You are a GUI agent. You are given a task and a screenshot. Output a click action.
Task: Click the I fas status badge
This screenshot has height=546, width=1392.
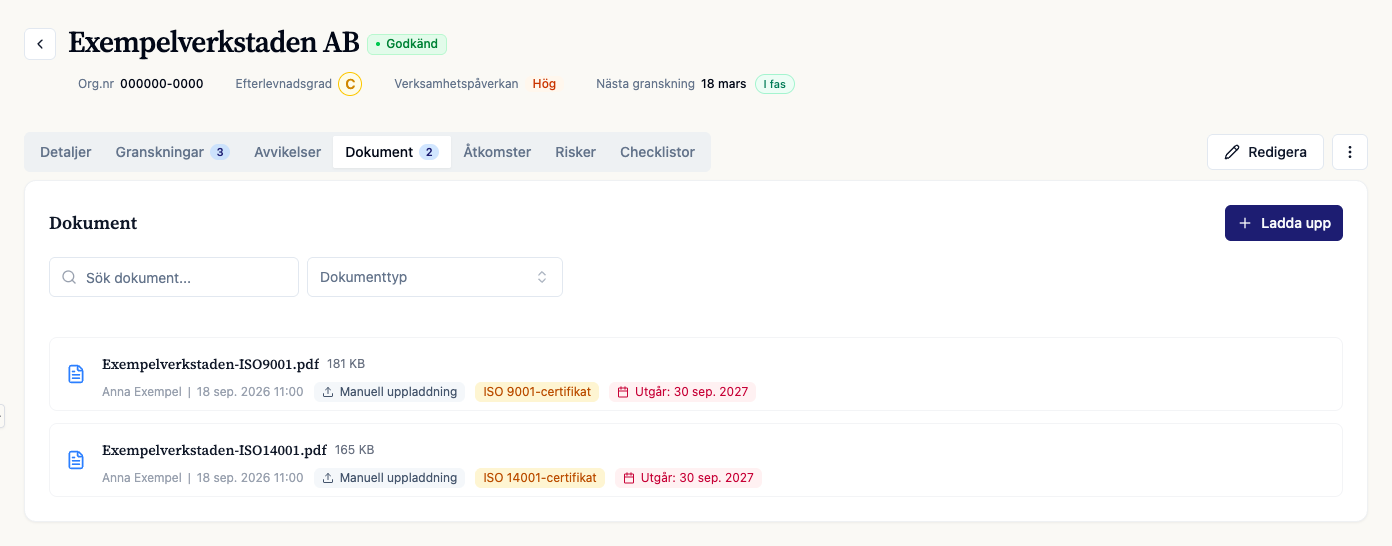[775, 84]
